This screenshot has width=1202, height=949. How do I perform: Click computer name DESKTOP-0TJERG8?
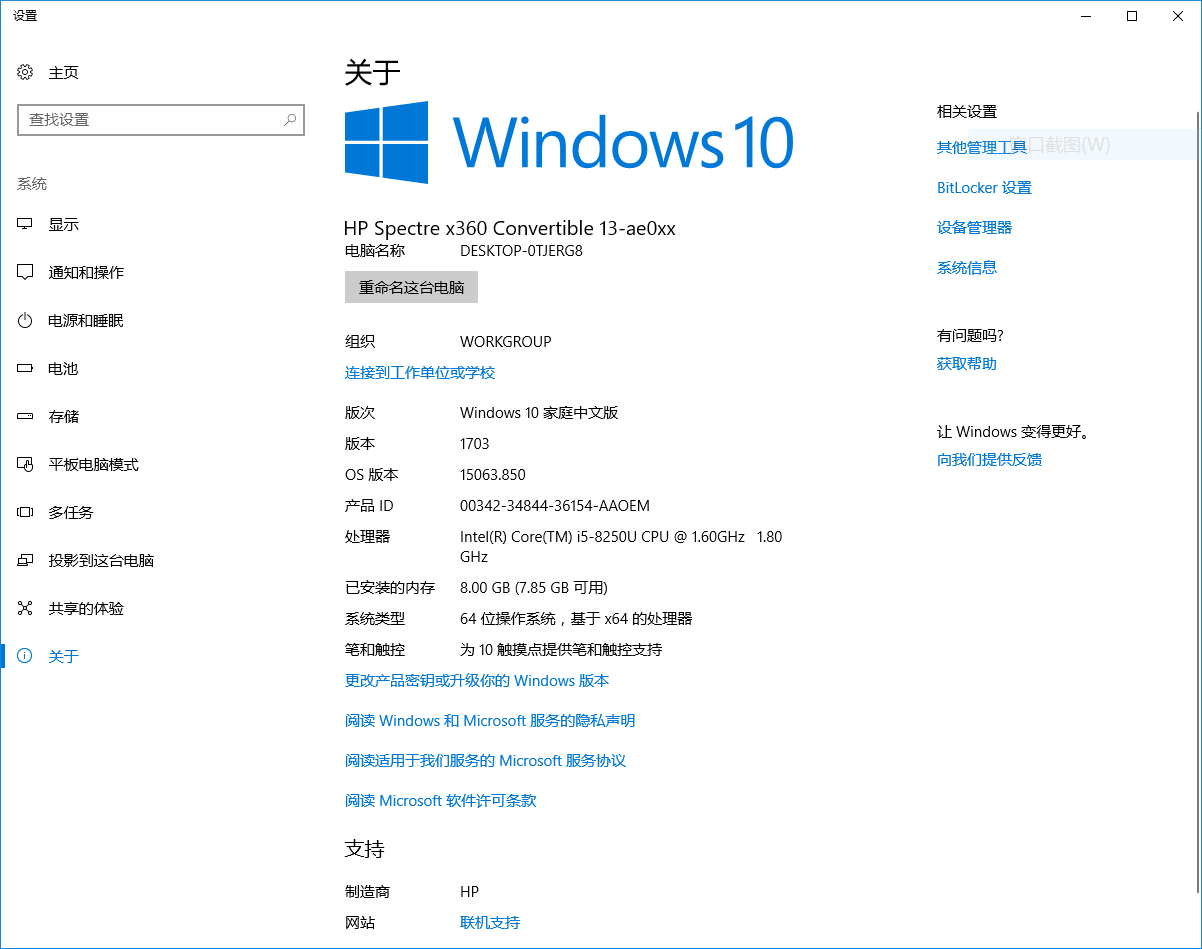coord(521,250)
